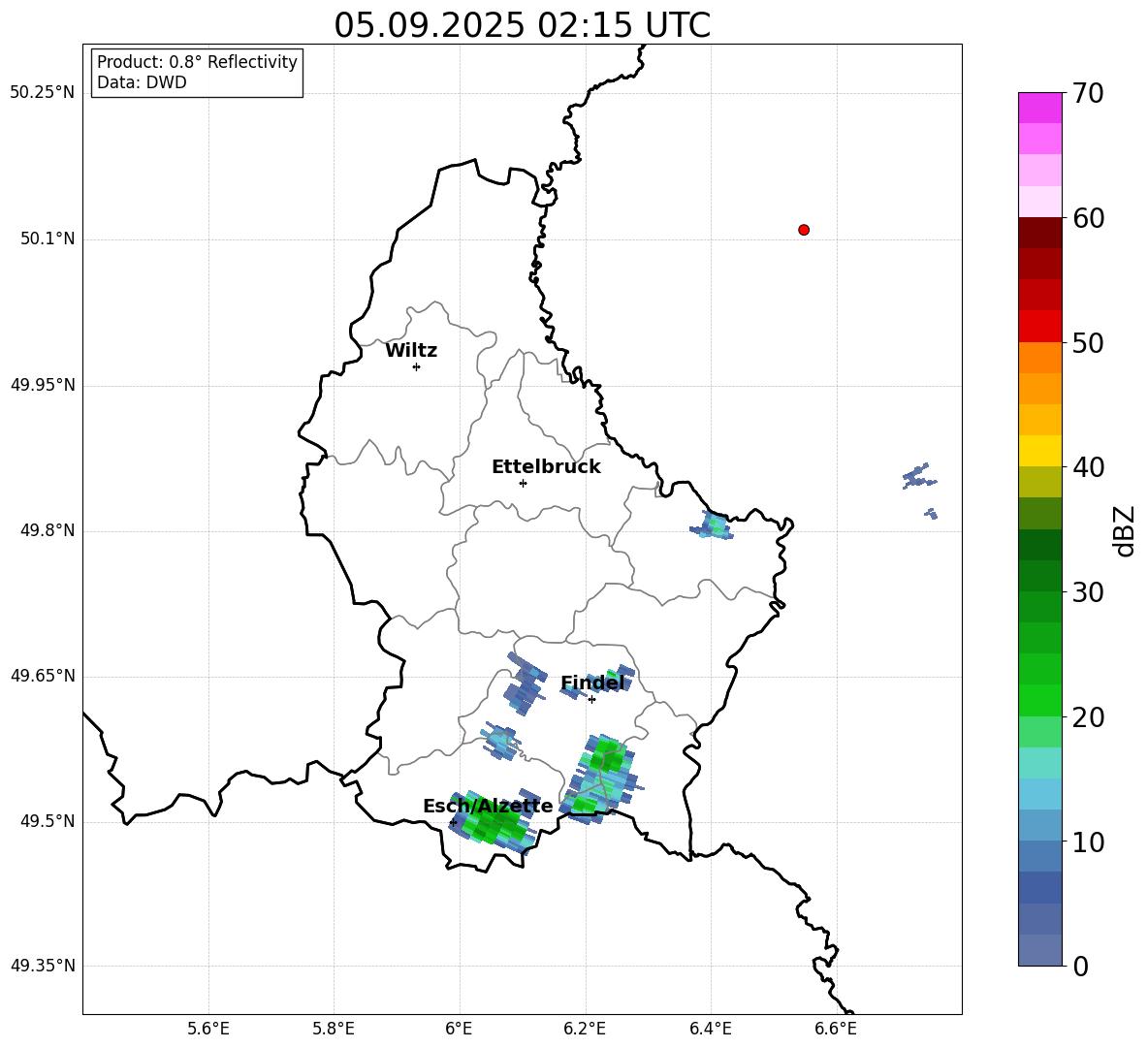
Task: Click the 6.6°E longitude label
Action: coord(836,1029)
